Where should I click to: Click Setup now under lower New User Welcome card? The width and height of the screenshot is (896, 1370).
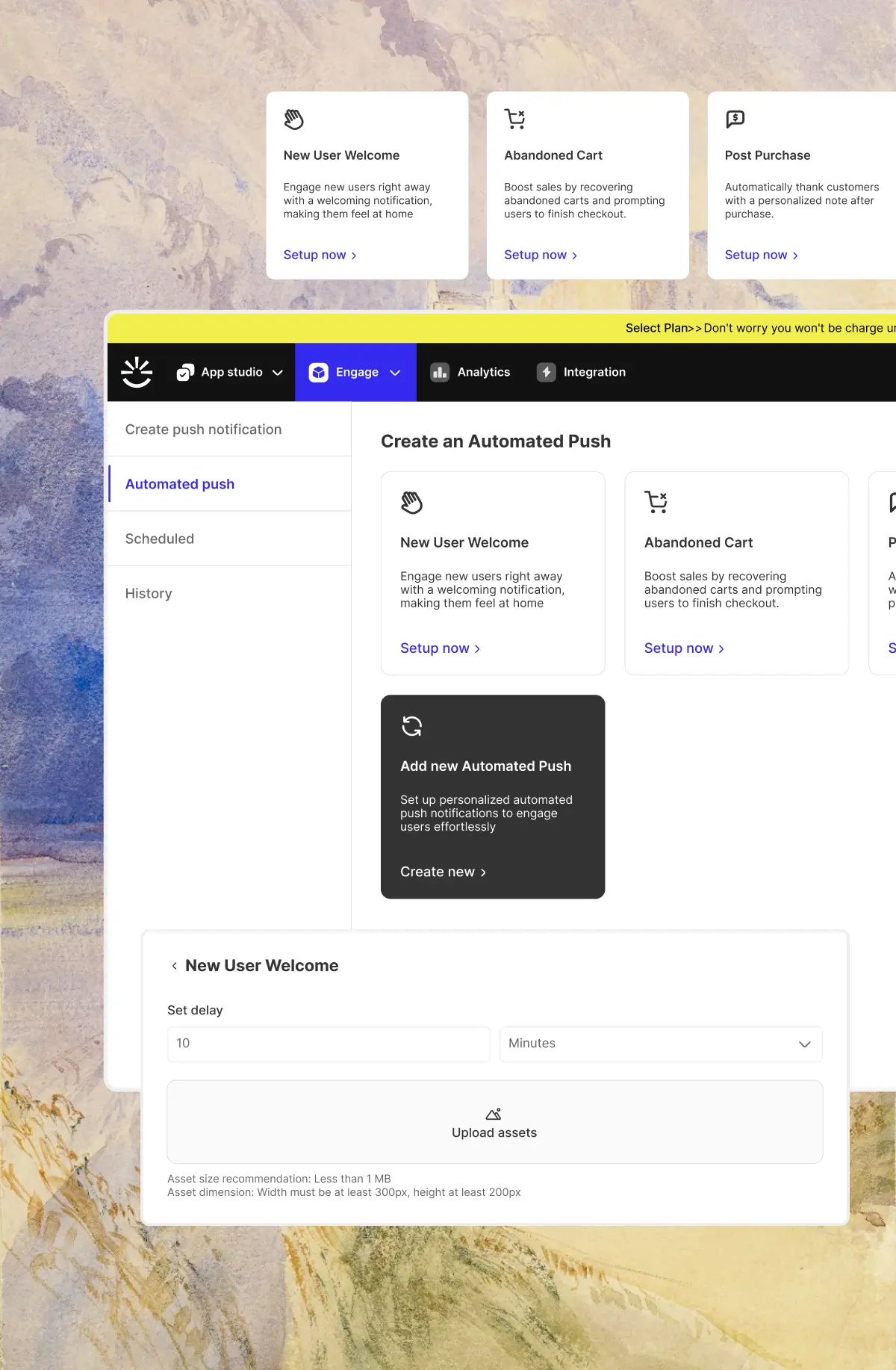(441, 648)
